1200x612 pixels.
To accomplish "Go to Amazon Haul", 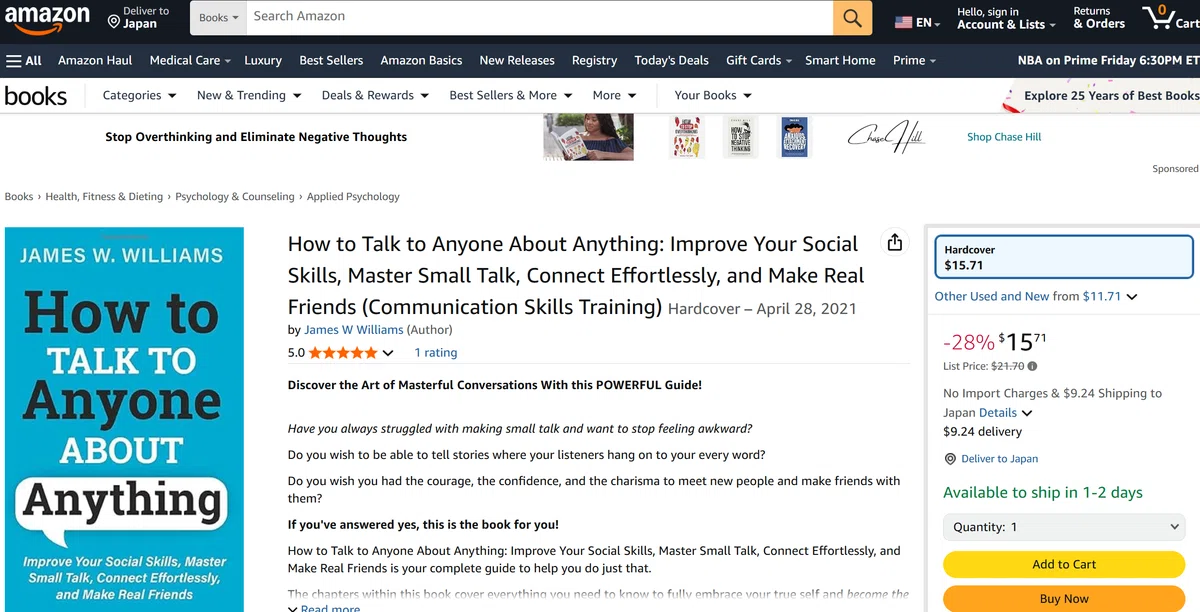I will coord(95,60).
